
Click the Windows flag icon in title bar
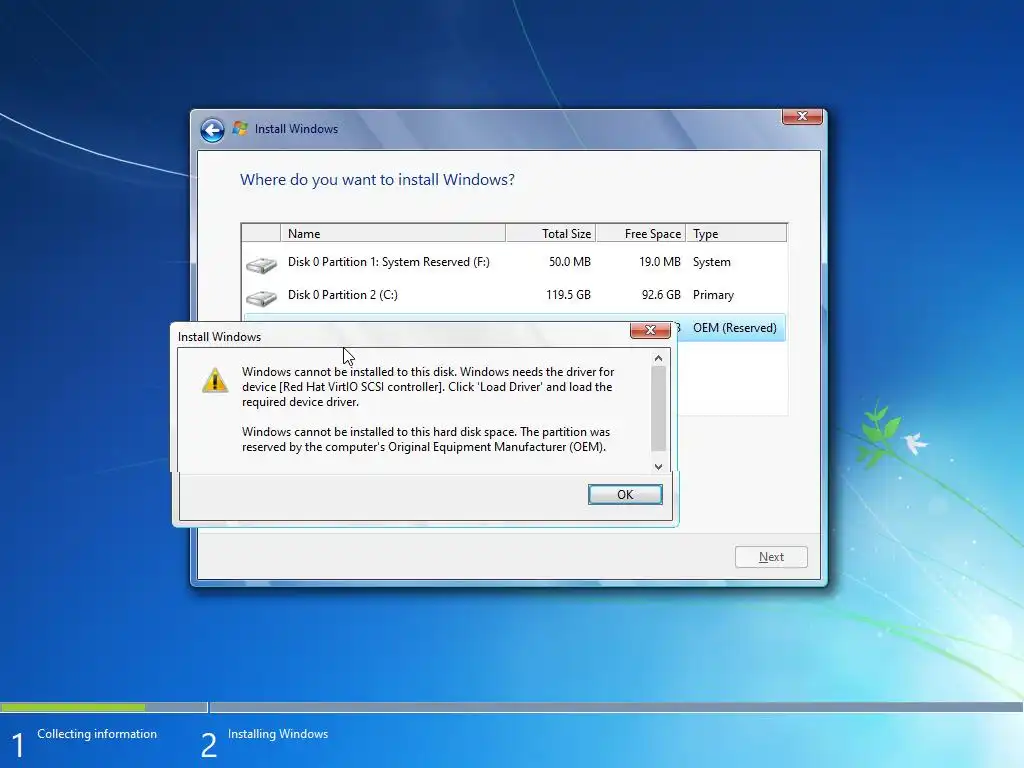point(240,128)
